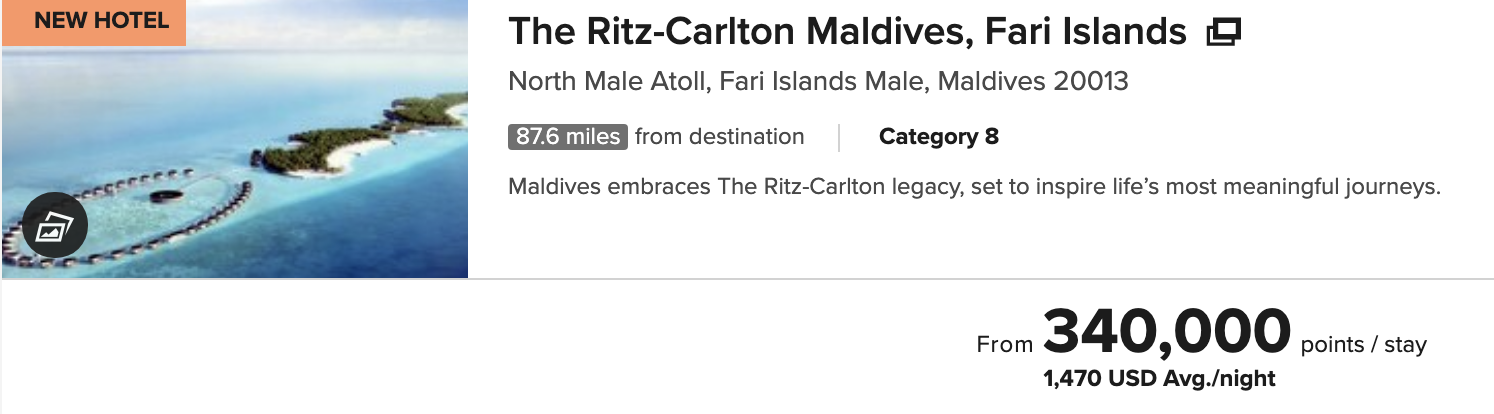Click the new-window icon beside hotel title

1223,34
